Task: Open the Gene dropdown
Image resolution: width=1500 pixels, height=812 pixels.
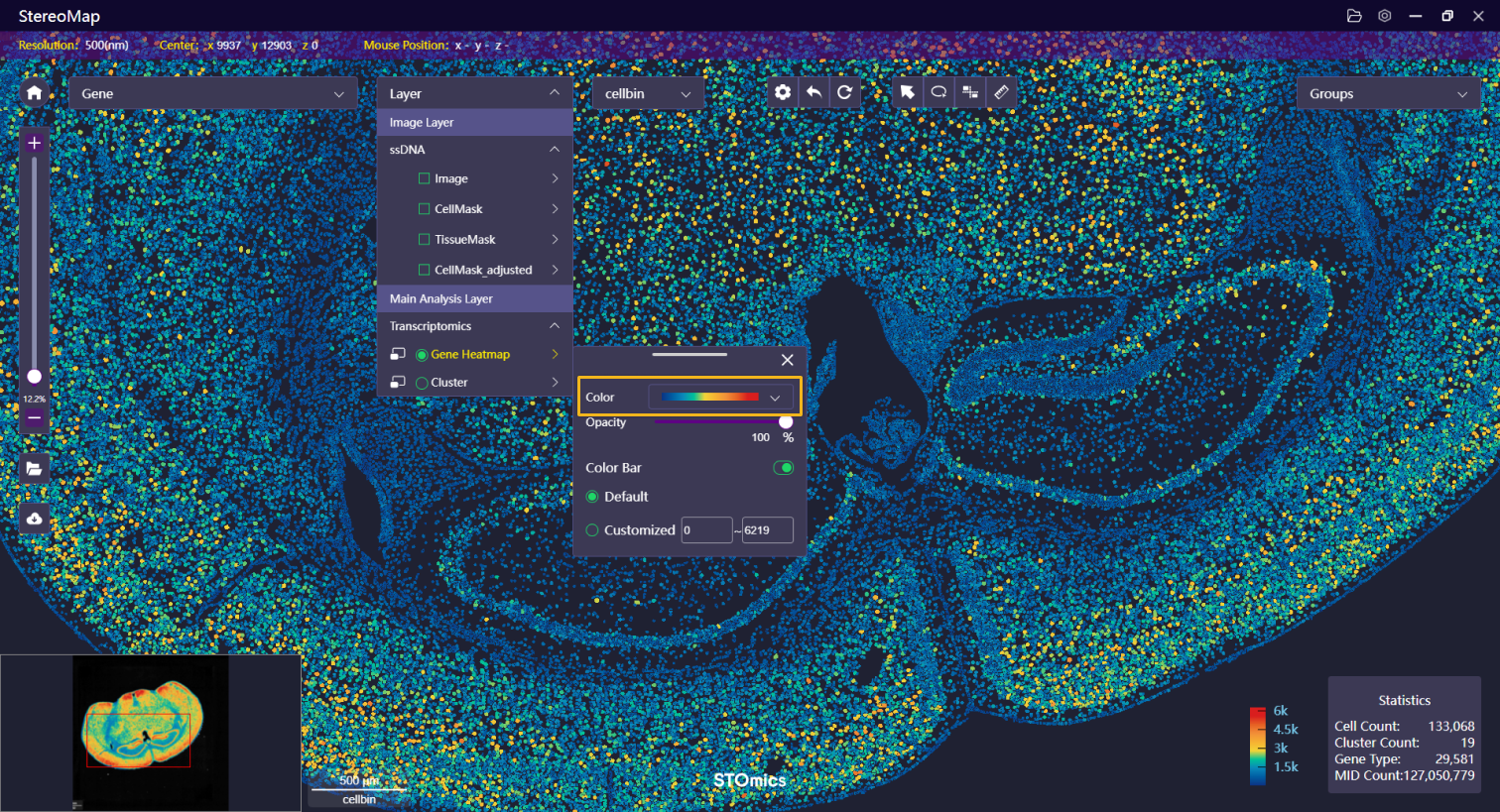Action: [x=212, y=93]
